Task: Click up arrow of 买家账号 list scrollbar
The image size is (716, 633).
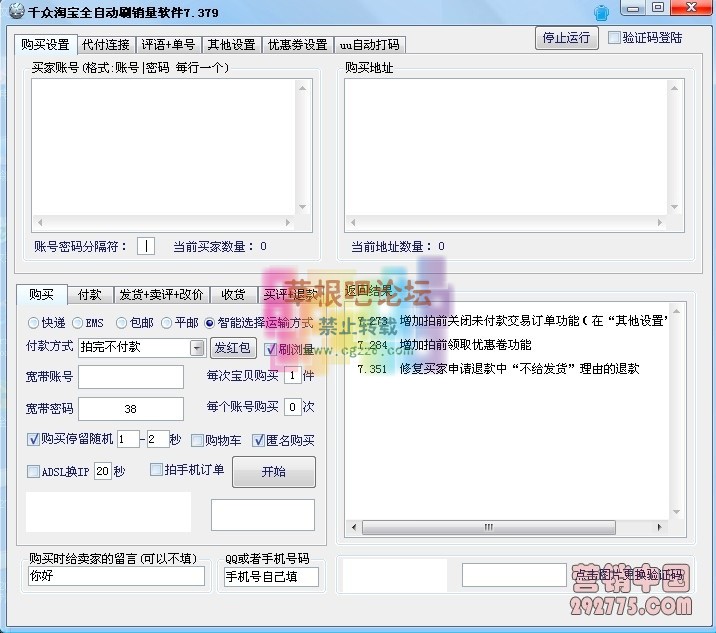Action: (303, 88)
